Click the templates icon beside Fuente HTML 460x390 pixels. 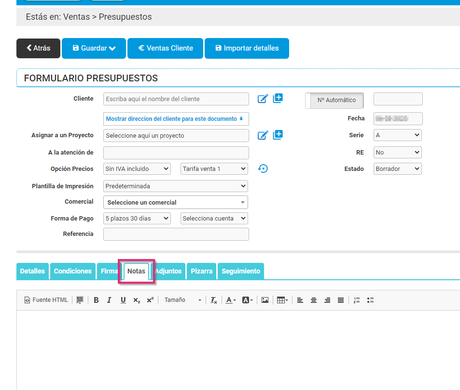point(80,300)
